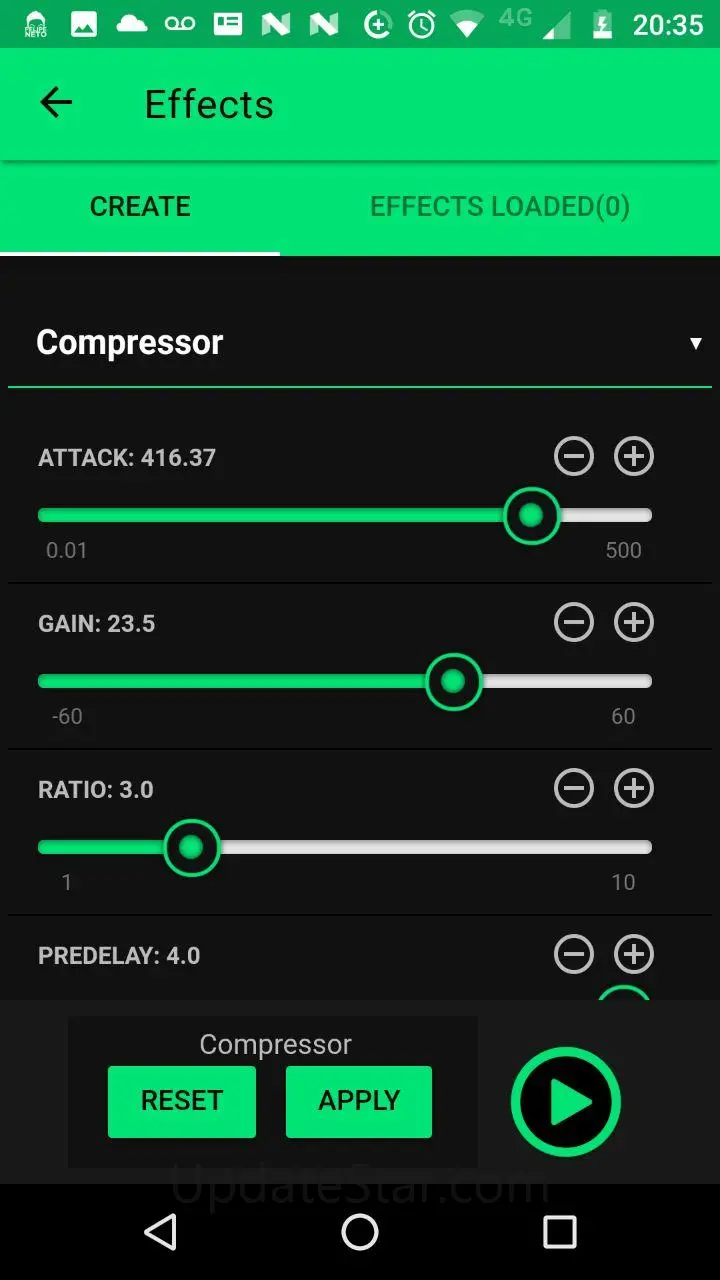Click the Attack slider handle
Image resolution: width=720 pixels, height=1280 pixels.
pos(531,515)
